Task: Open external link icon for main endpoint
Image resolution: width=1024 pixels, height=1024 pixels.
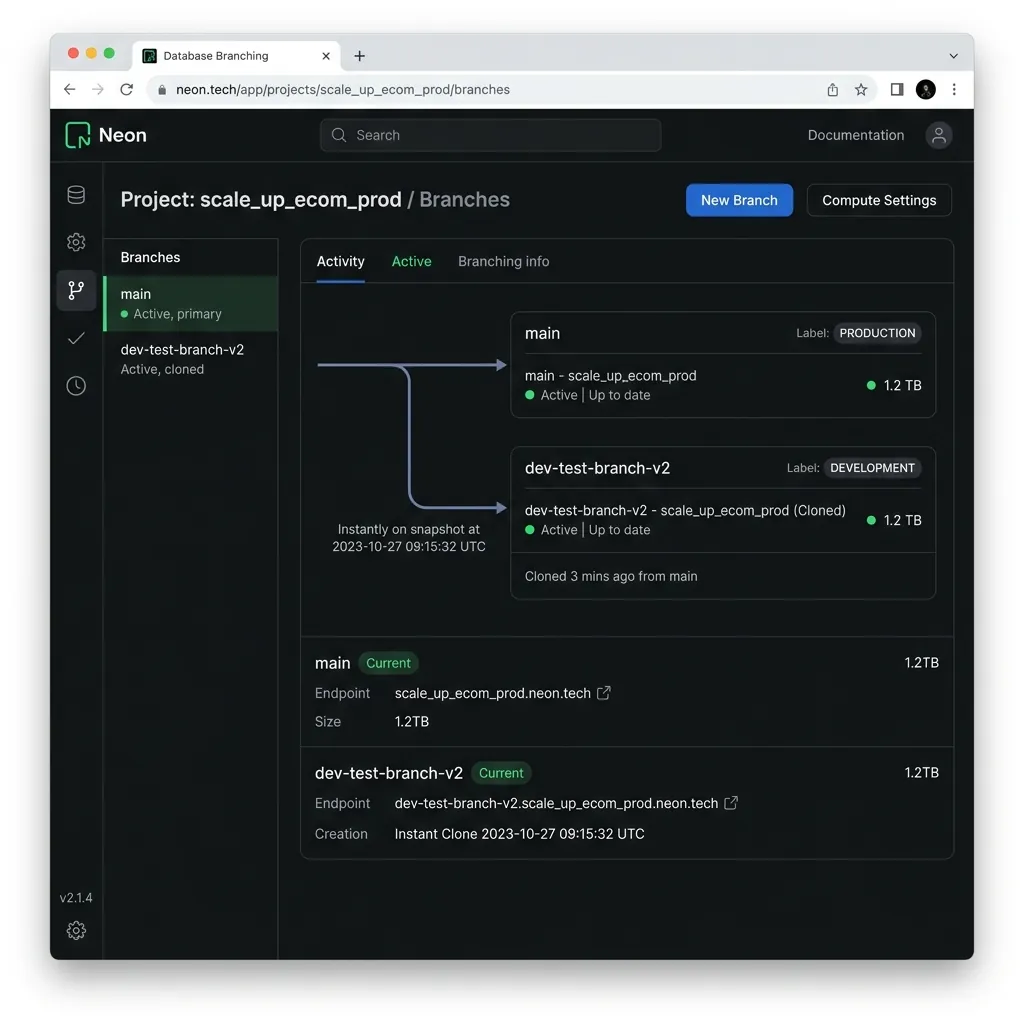Action: tap(603, 693)
